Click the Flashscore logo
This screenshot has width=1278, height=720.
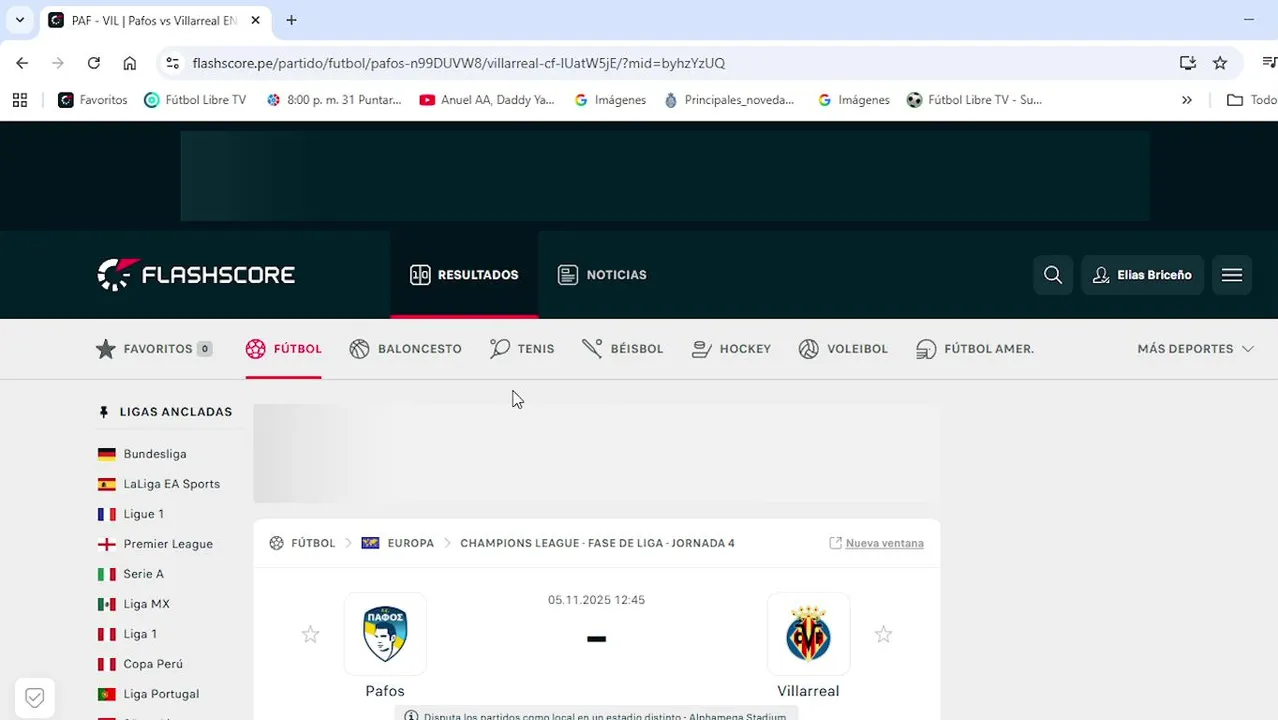click(x=196, y=274)
